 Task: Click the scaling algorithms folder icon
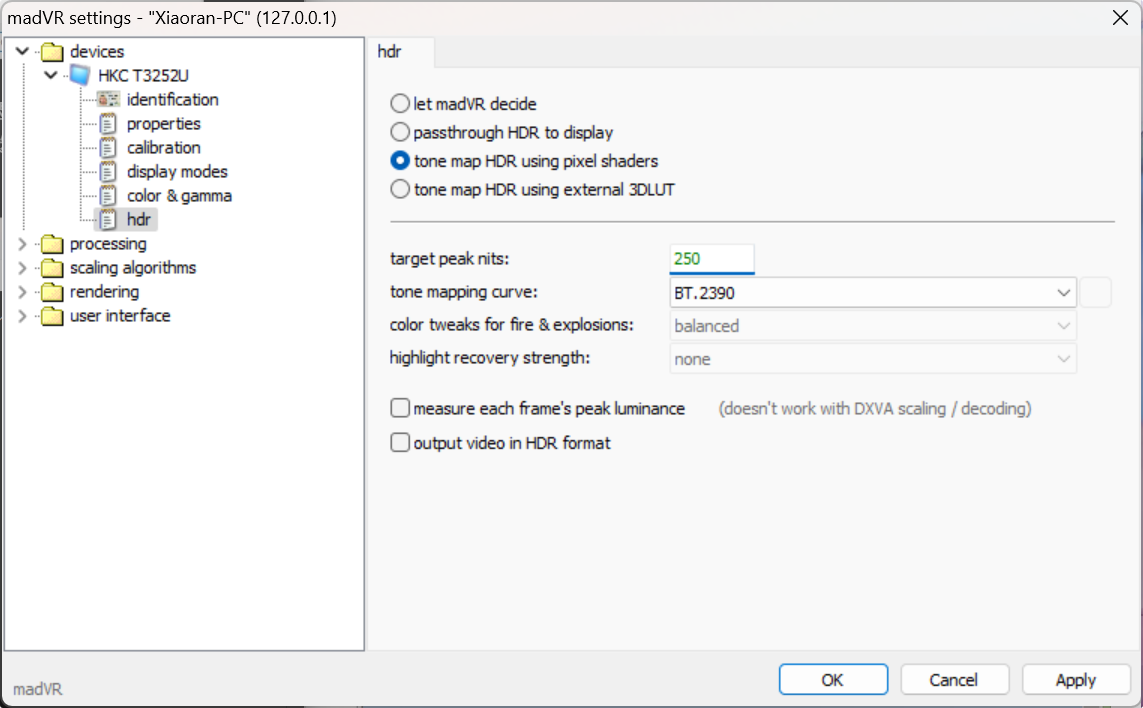tap(52, 268)
